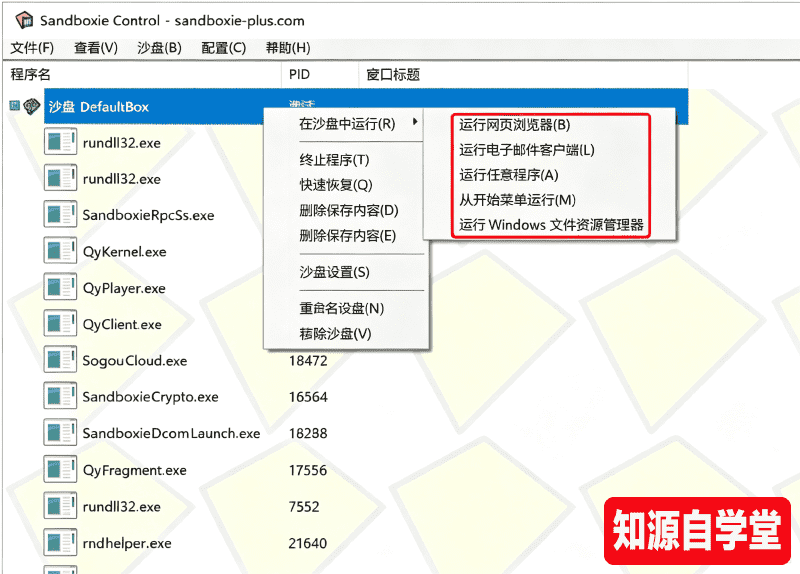
Task: Click the QyKernel.exe process icon
Action: coord(60,251)
